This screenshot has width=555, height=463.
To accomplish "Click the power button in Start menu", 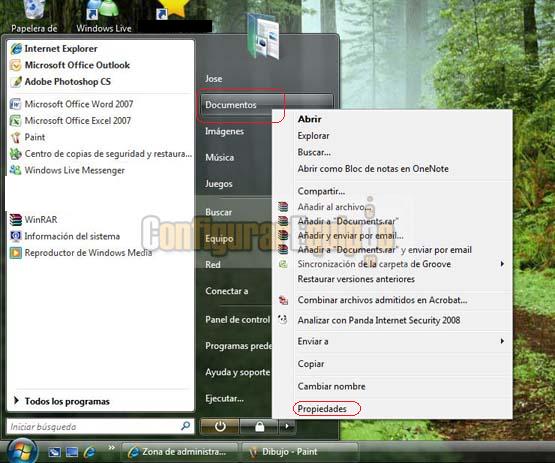I will pyautogui.click(x=220, y=426).
